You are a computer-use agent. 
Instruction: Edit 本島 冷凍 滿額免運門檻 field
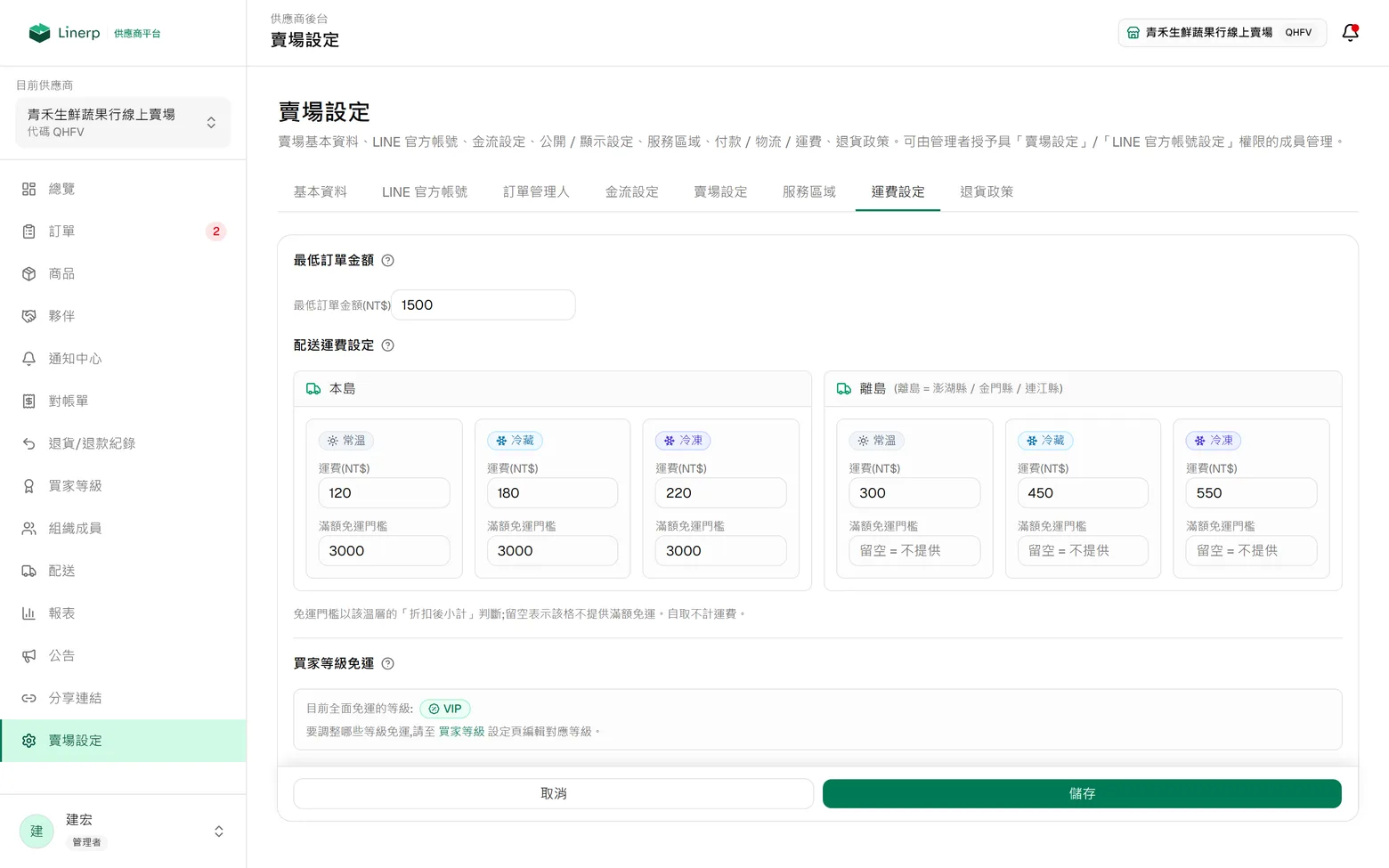tap(721, 551)
